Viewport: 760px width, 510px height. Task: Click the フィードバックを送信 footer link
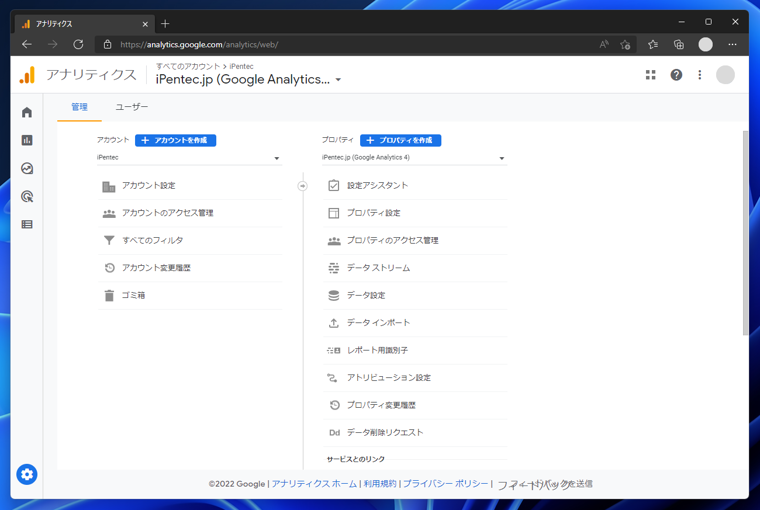545,484
